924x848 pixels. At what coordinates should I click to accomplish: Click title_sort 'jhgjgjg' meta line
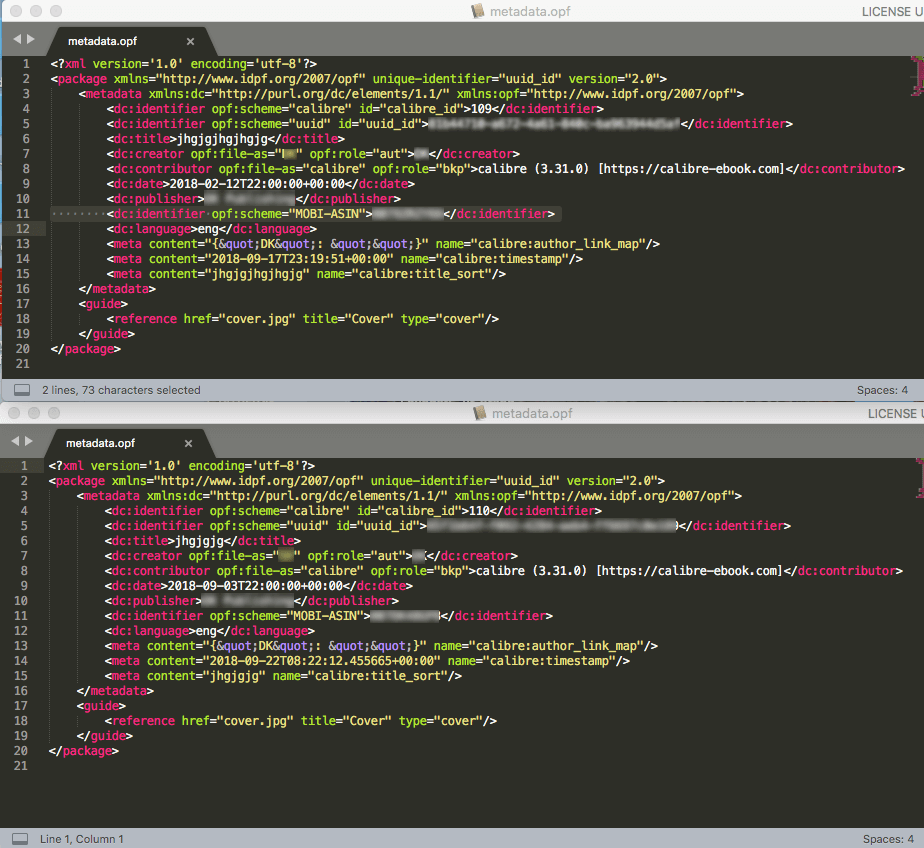pyautogui.click(x=283, y=675)
